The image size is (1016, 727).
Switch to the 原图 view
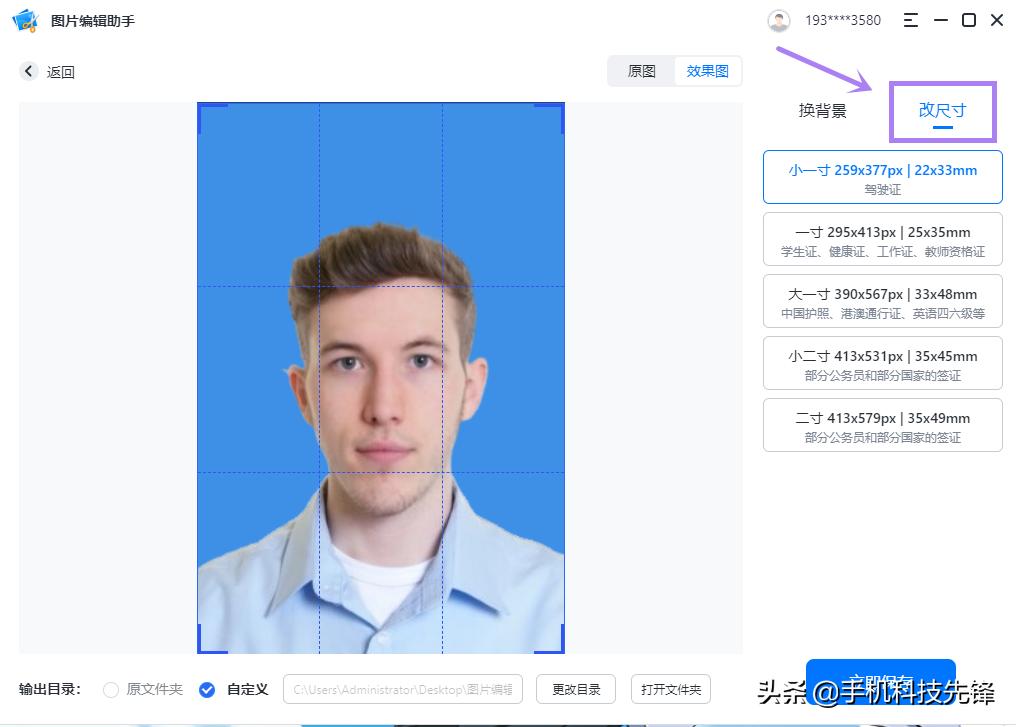click(x=641, y=71)
